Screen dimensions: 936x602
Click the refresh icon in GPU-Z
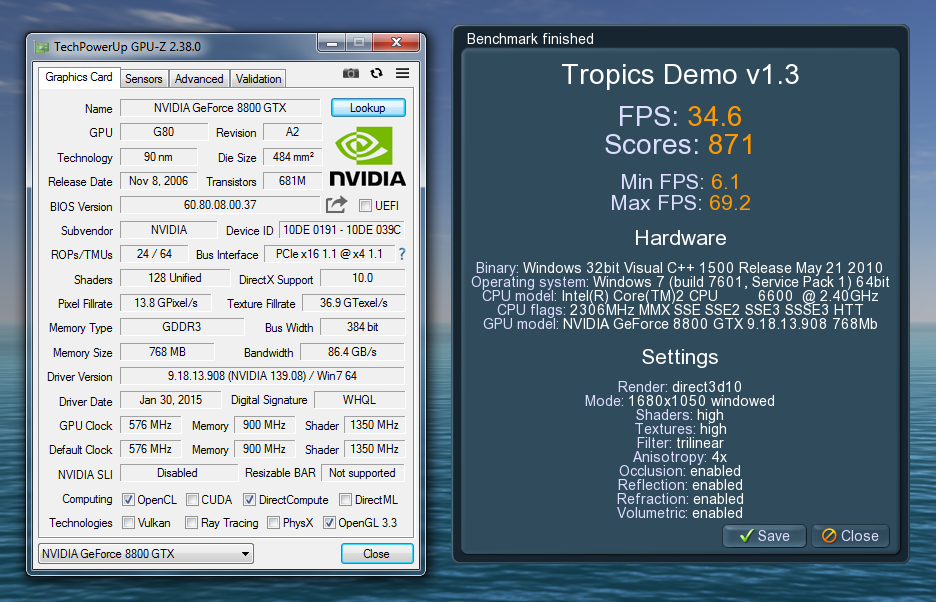pos(376,73)
